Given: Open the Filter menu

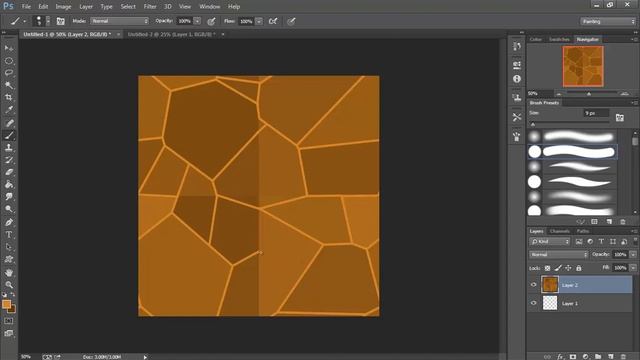Looking at the screenshot, I should click(150, 7).
